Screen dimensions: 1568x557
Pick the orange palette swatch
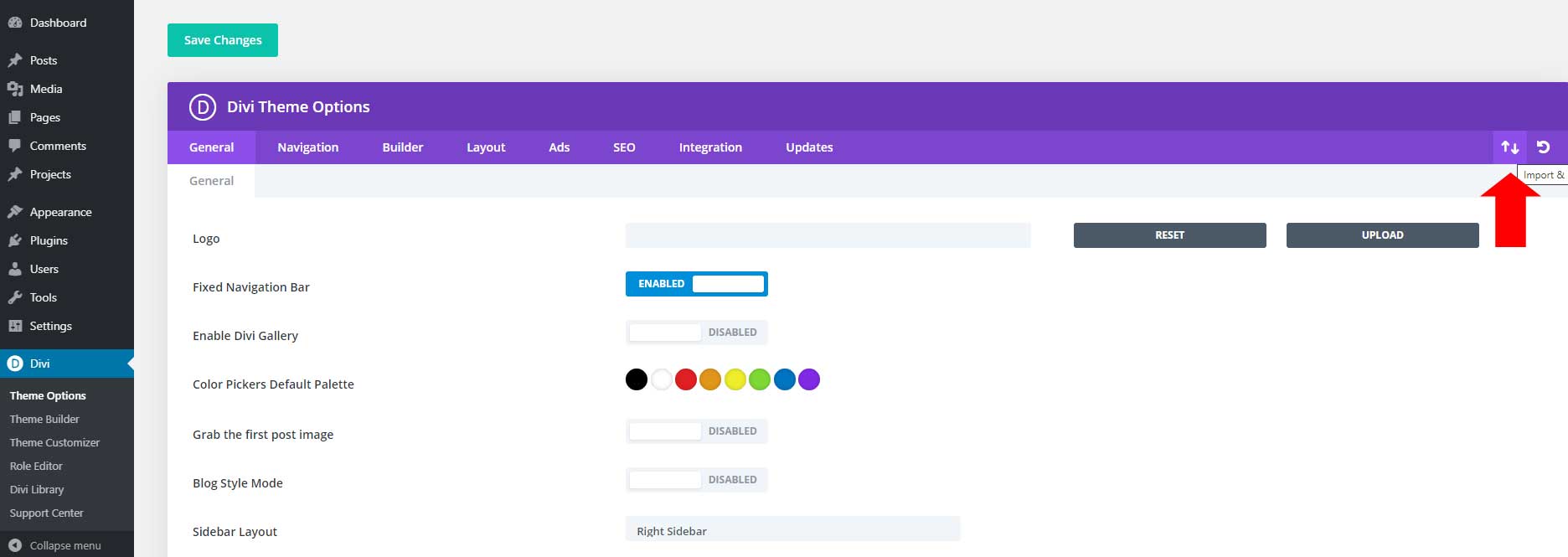(x=710, y=379)
